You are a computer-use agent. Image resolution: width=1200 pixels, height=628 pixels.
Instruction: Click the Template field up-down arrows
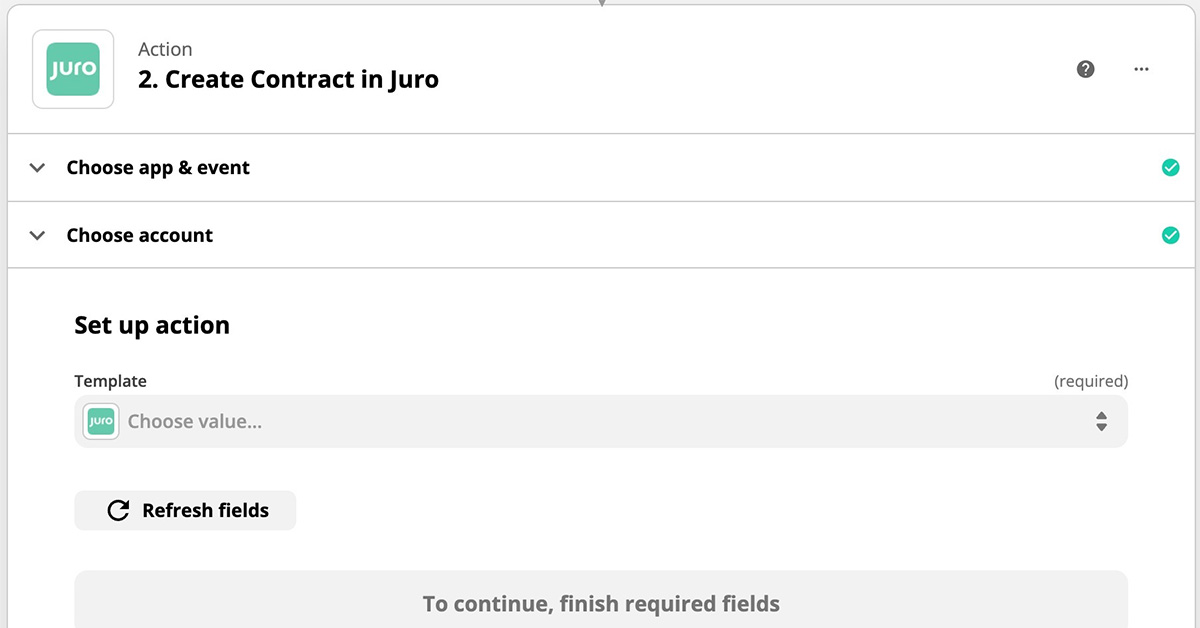1101,421
